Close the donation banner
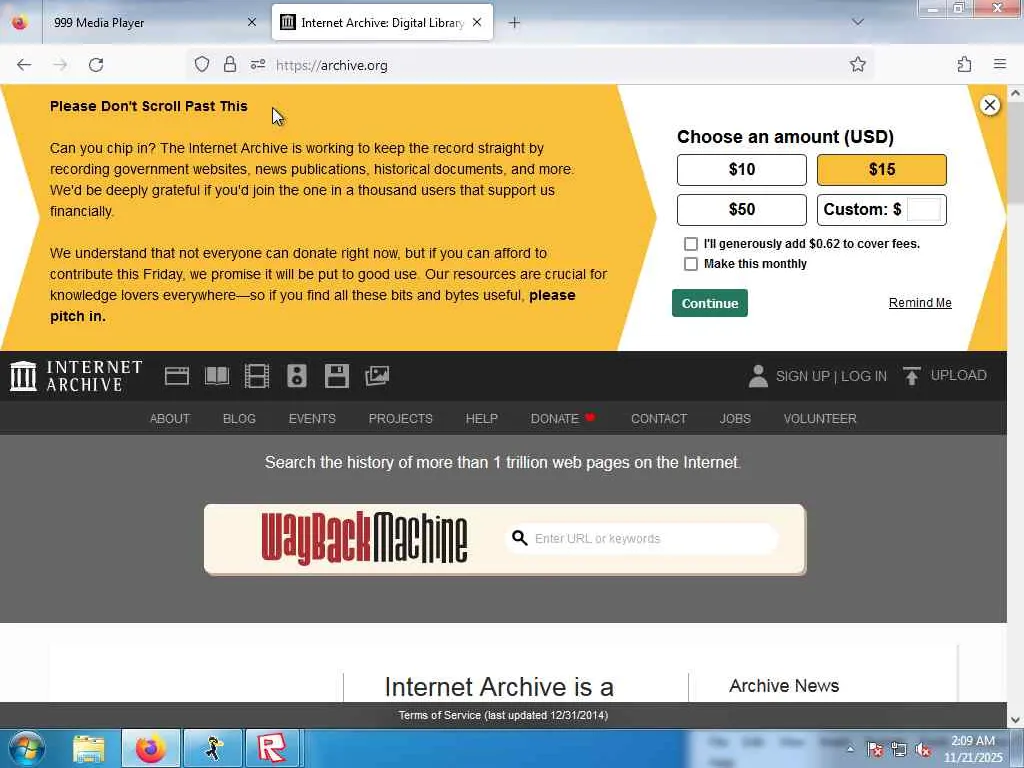 pyautogui.click(x=989, y=105)
